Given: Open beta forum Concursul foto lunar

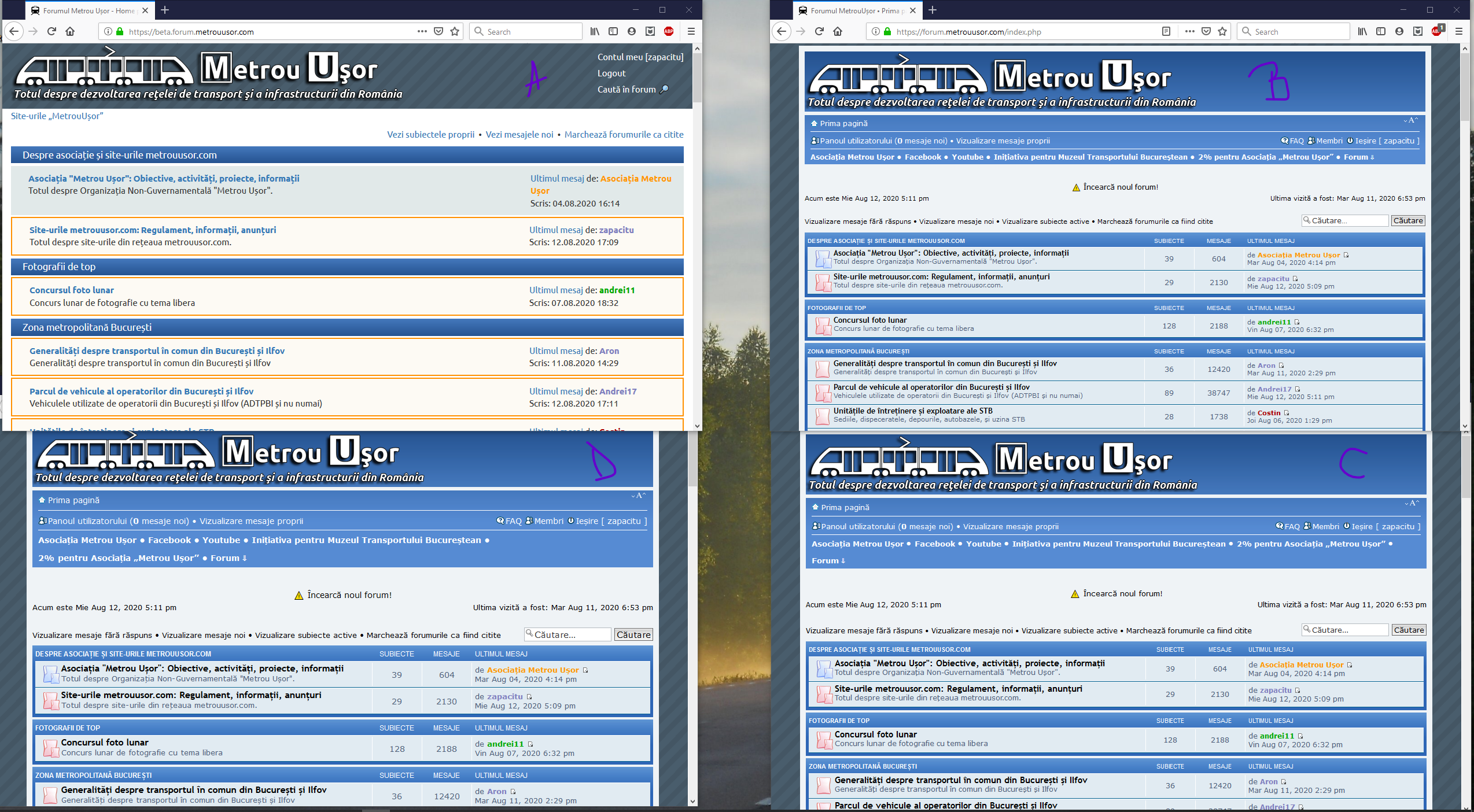Looking at the screenshot, I should click(x=72, y=290).
